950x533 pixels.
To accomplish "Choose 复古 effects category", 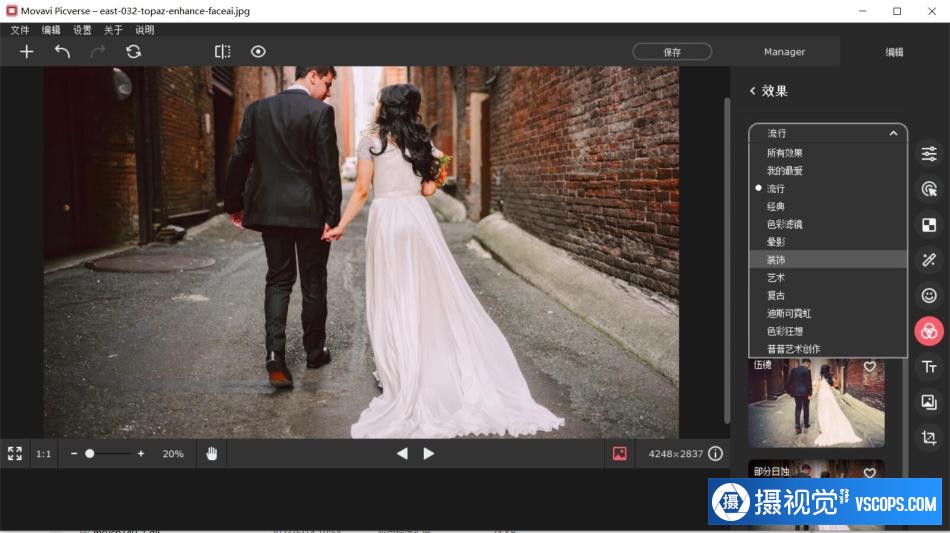I will coord(828,296).
